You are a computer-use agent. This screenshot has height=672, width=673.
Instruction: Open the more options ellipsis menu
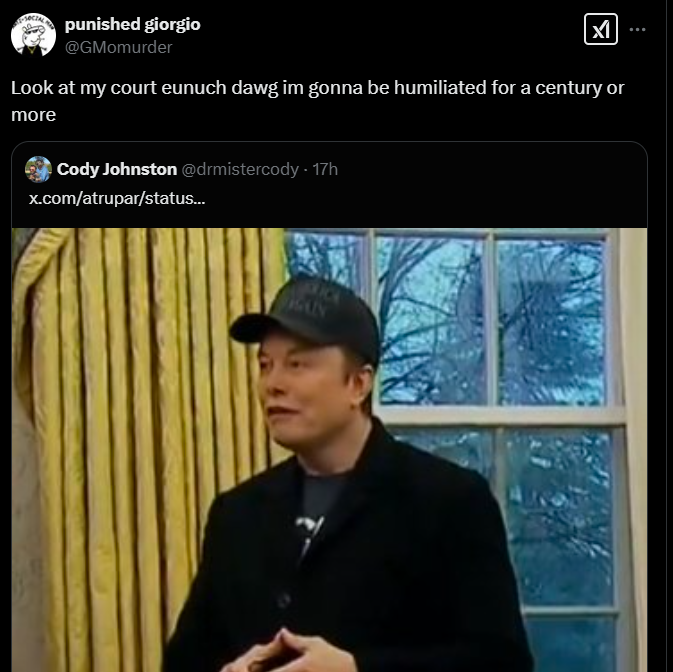coord(637,30)
